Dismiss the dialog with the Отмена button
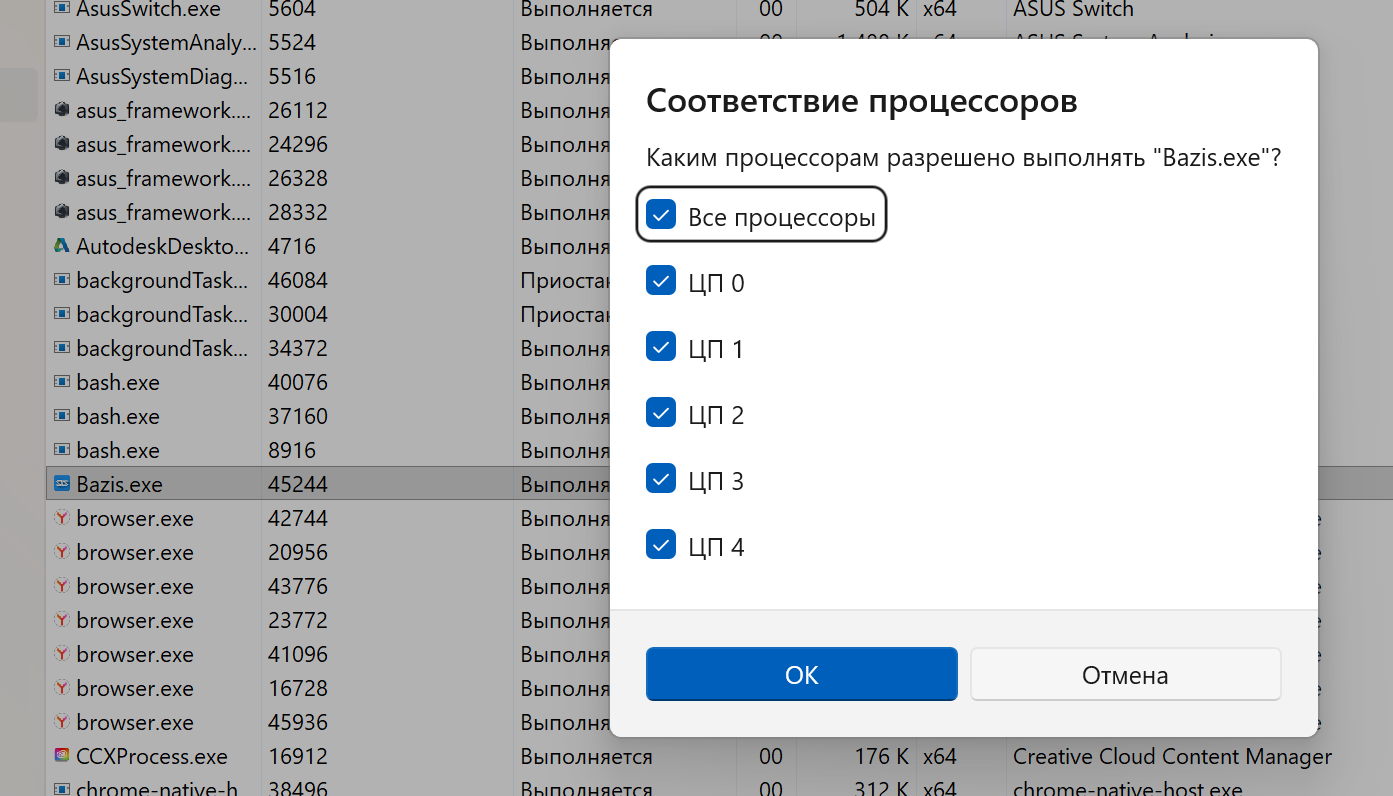1393x796 pixels. [1126, 675]
